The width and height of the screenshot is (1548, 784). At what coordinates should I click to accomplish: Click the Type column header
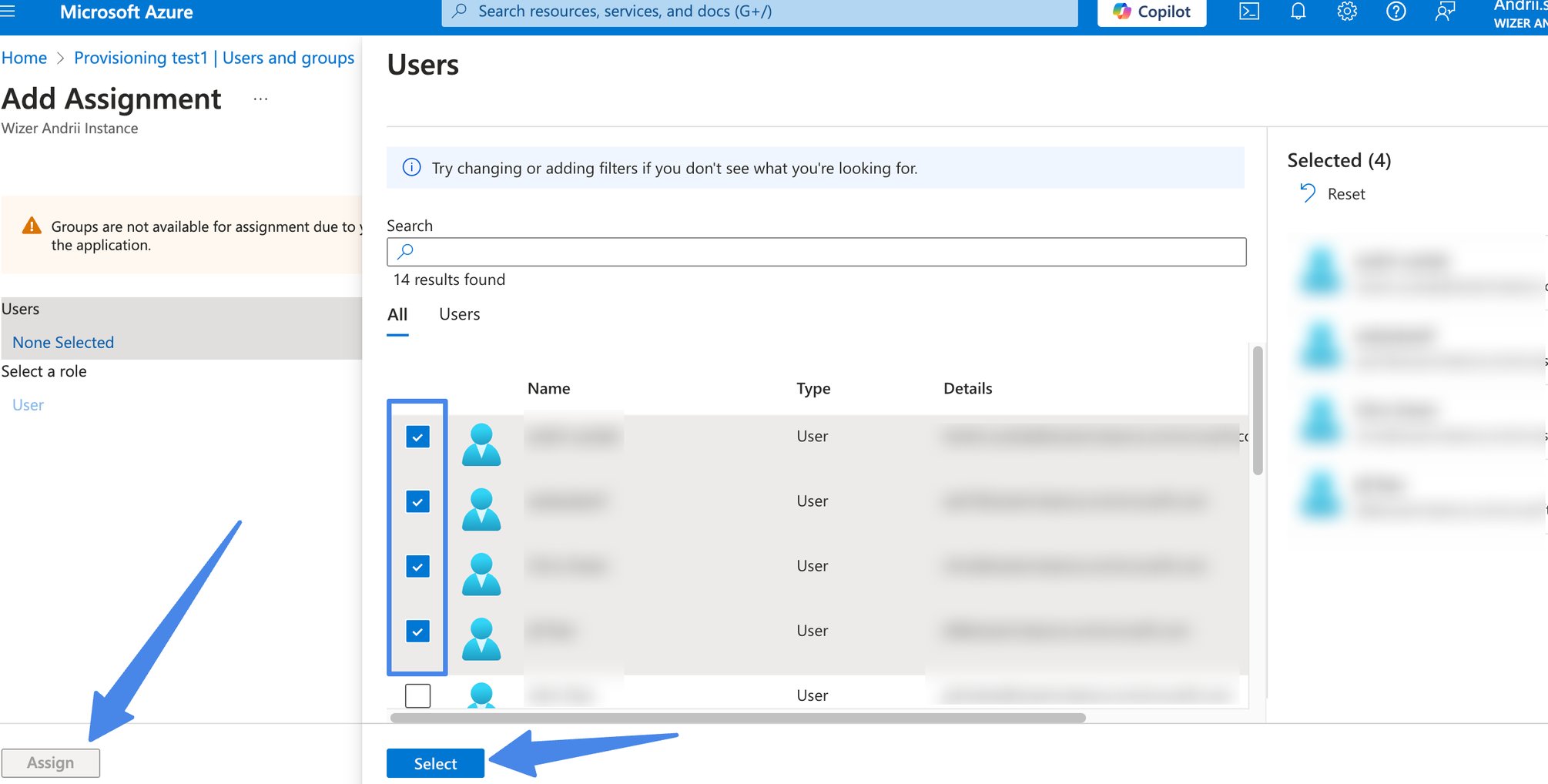click(813, 388)
